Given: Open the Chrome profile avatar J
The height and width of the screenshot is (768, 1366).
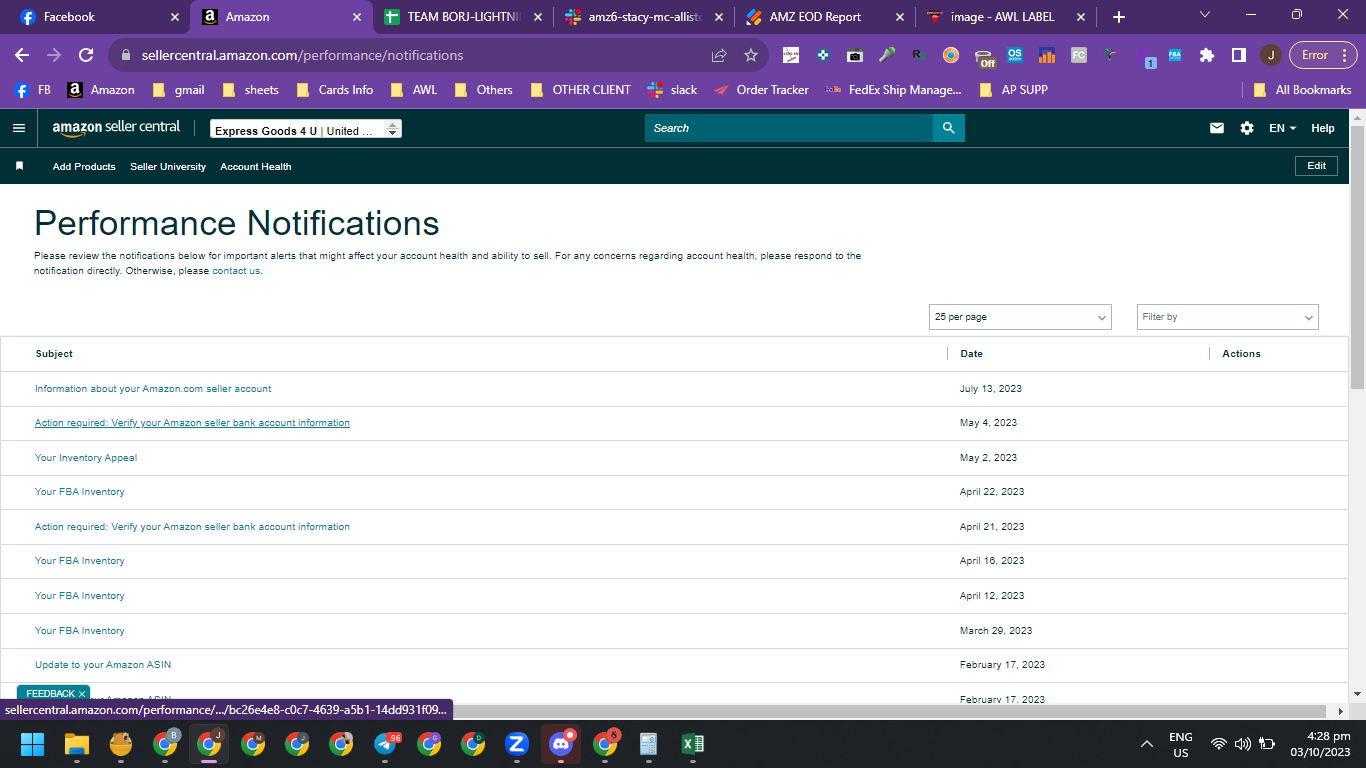Looking at the screenshot, I should 1270,55.
